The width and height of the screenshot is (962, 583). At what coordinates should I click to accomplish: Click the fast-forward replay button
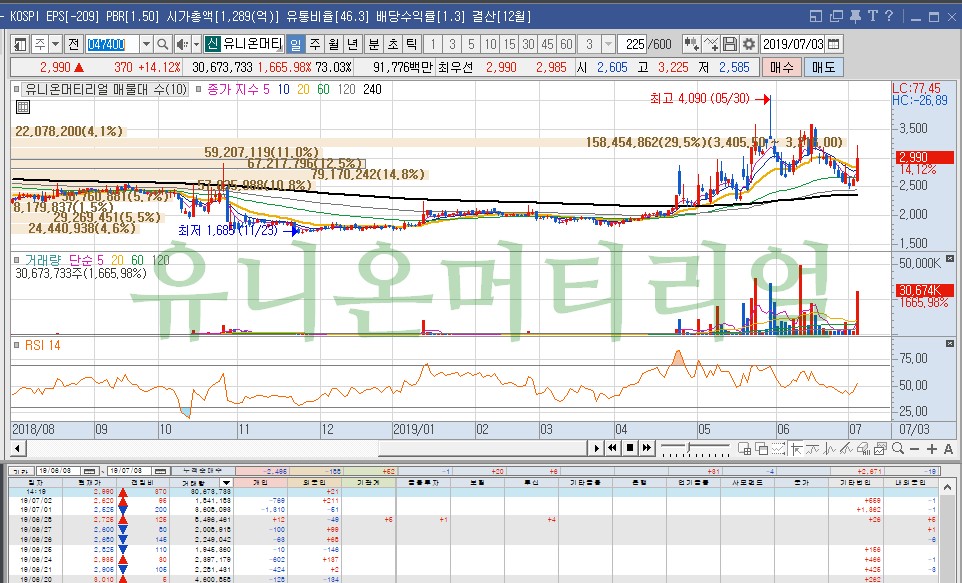pos(647,449)
